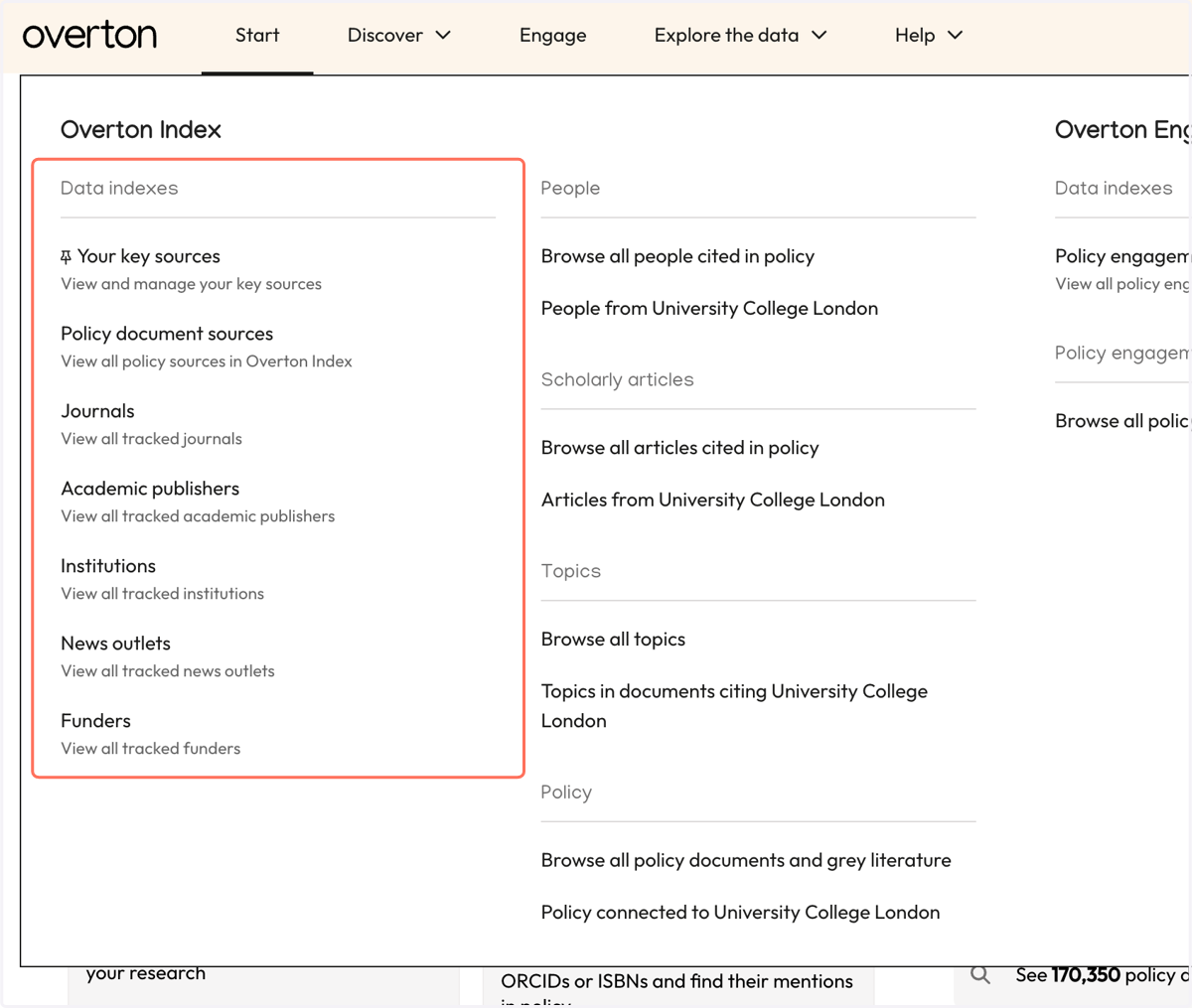1192x1008 pixels.
Task: Open Academic publishers index
Action: 150,489
